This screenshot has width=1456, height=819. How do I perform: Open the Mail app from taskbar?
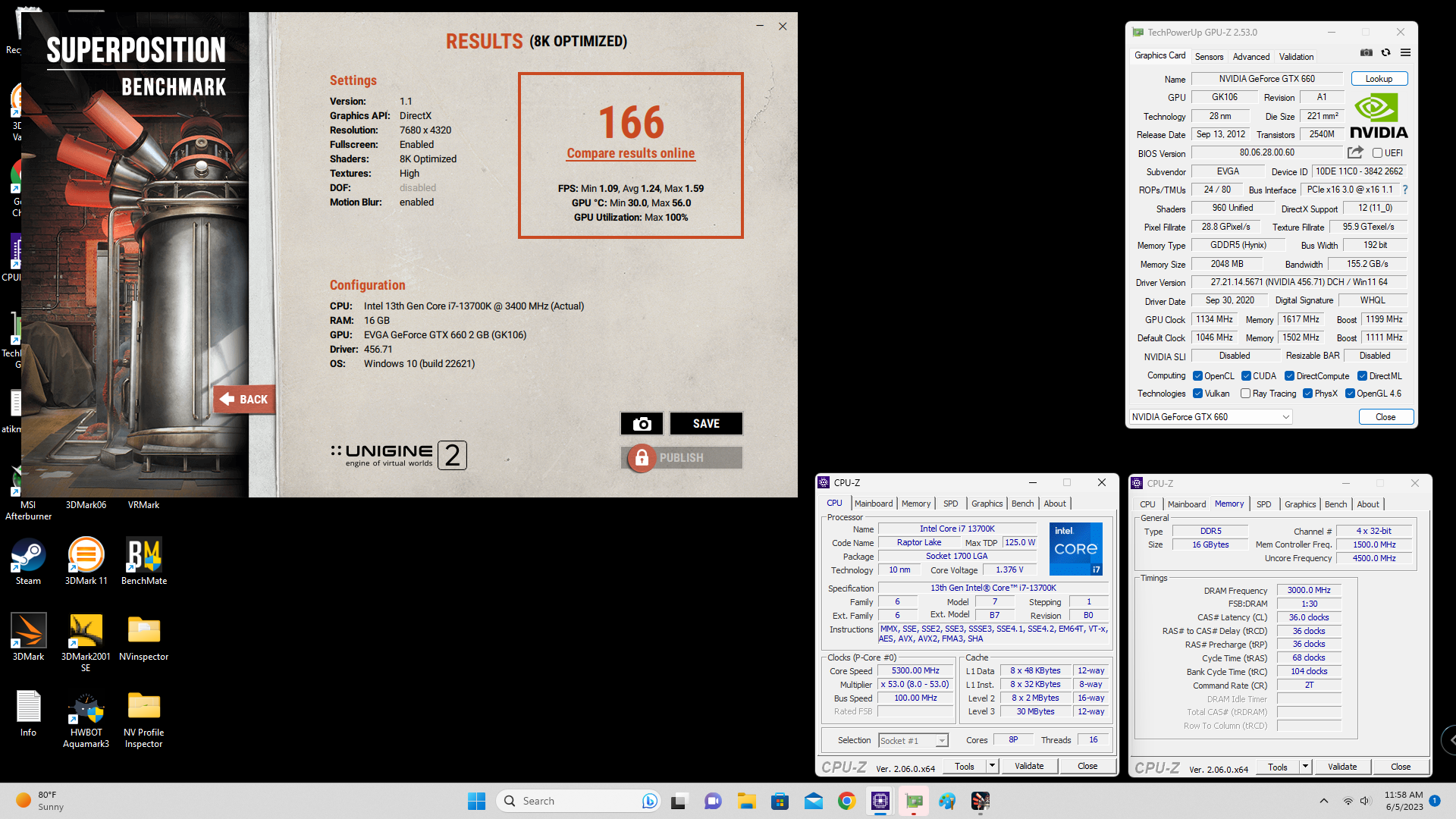point(814,801)
